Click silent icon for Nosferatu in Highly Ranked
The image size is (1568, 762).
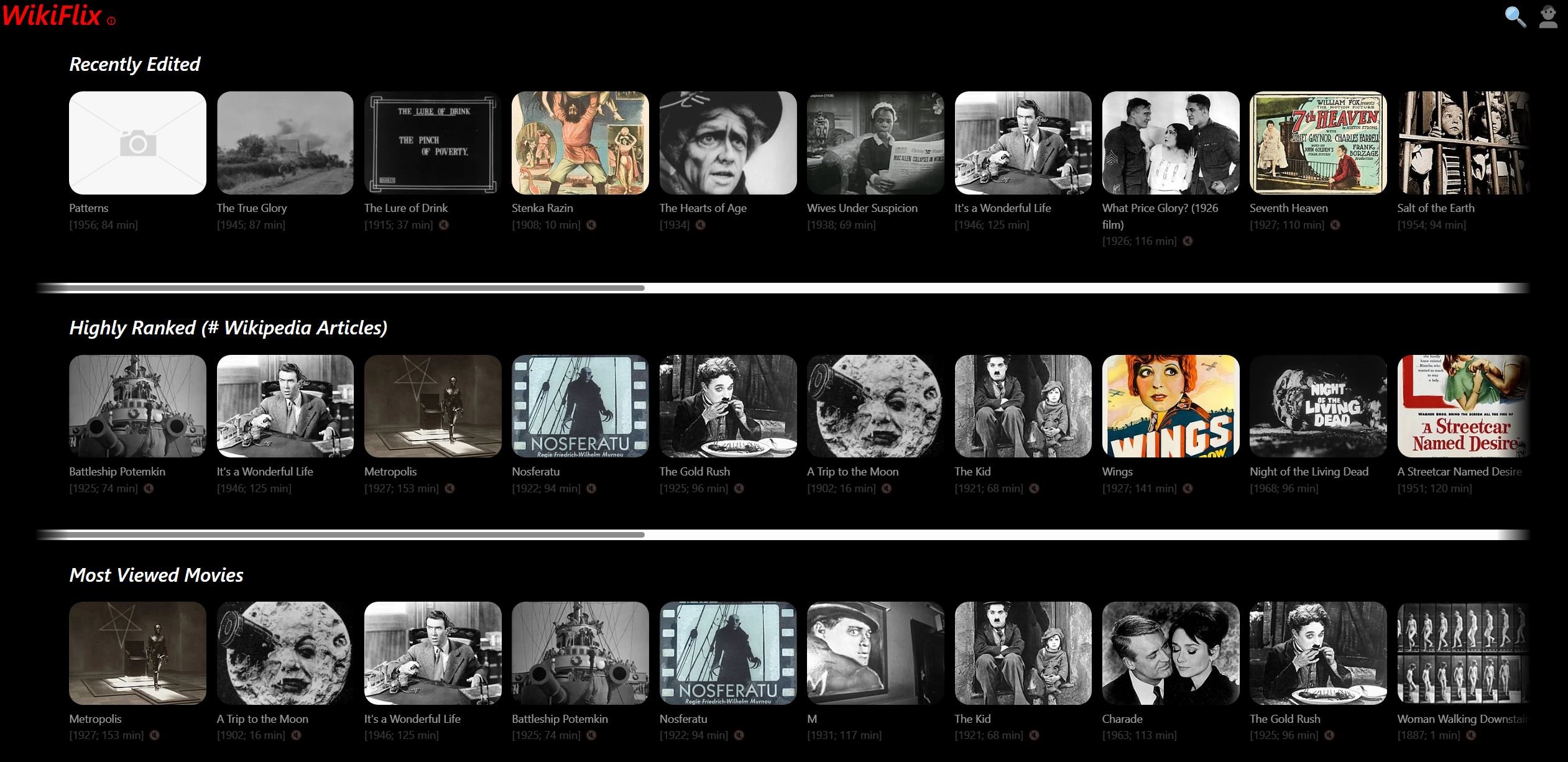click(591, 489)
